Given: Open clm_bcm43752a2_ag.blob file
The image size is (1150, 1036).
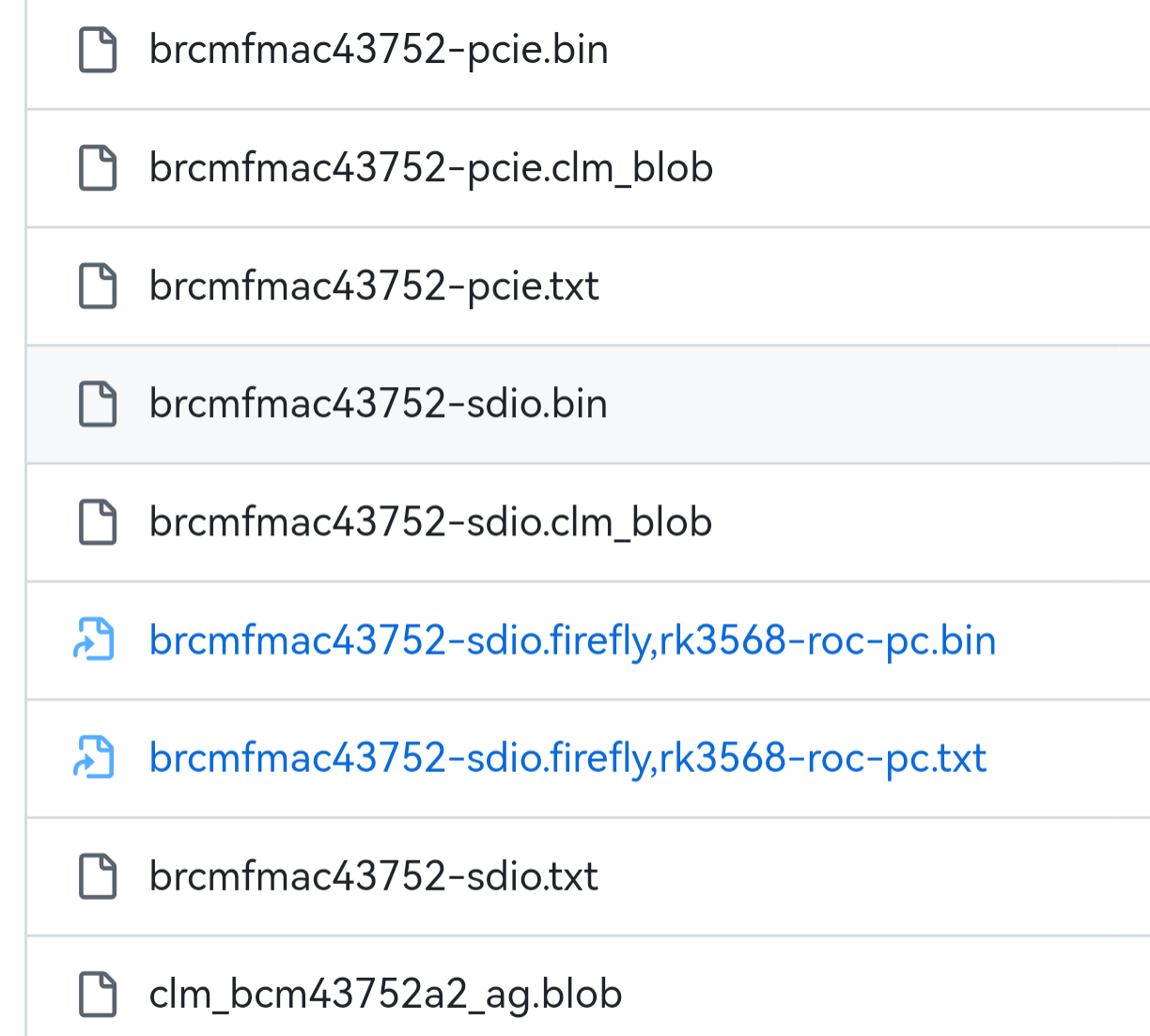Looking at the screenshot, I should [385, 995].
